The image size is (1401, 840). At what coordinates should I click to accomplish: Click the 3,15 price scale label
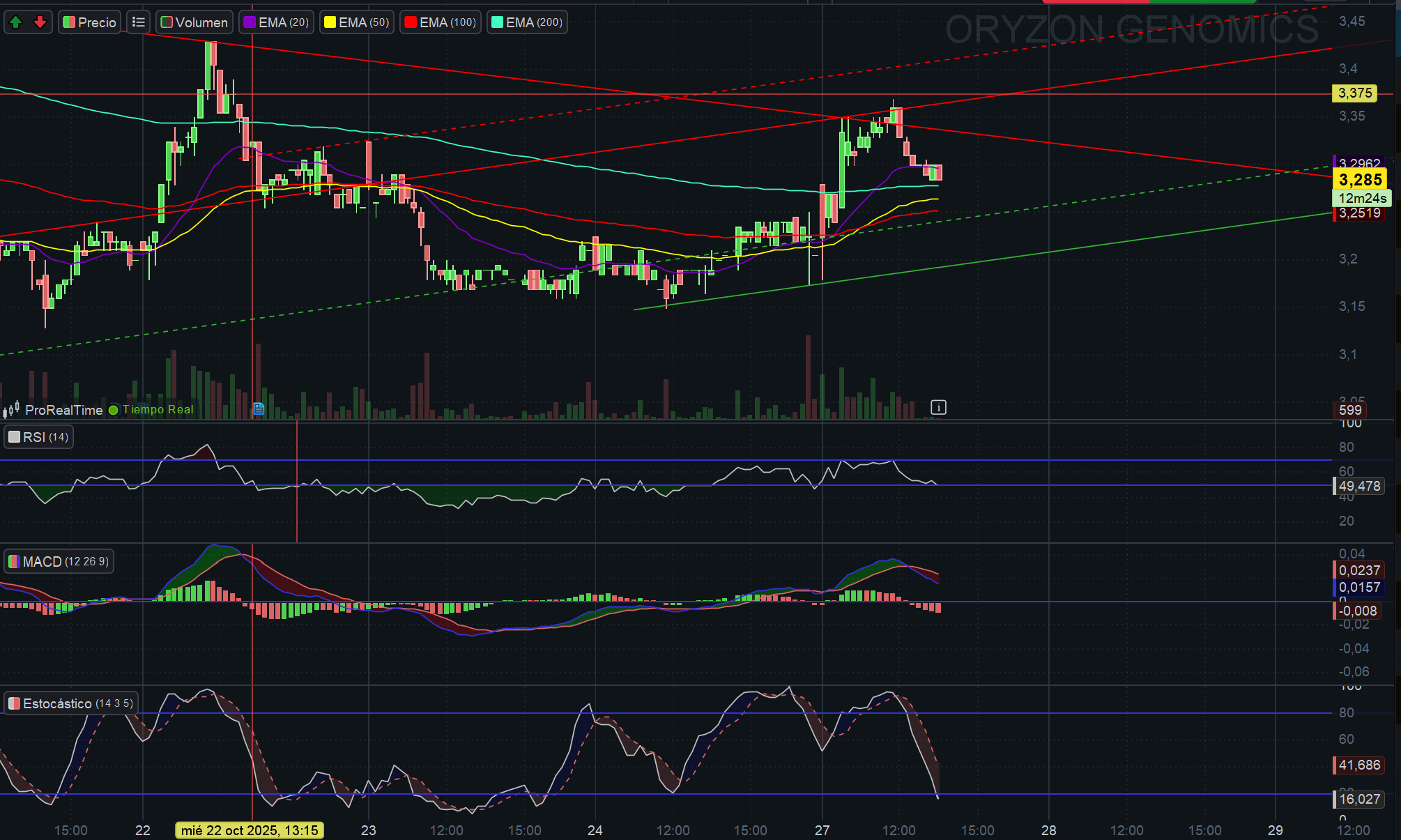click(x=1352, y=306)
